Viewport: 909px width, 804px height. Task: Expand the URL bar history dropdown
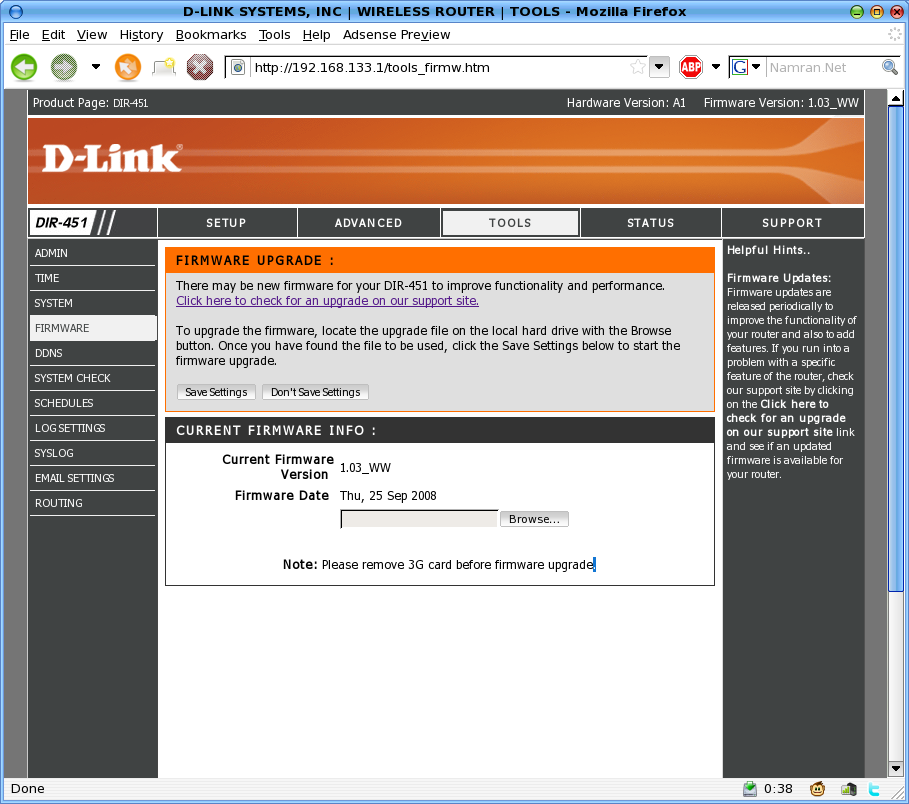click(x=659, y=68)
